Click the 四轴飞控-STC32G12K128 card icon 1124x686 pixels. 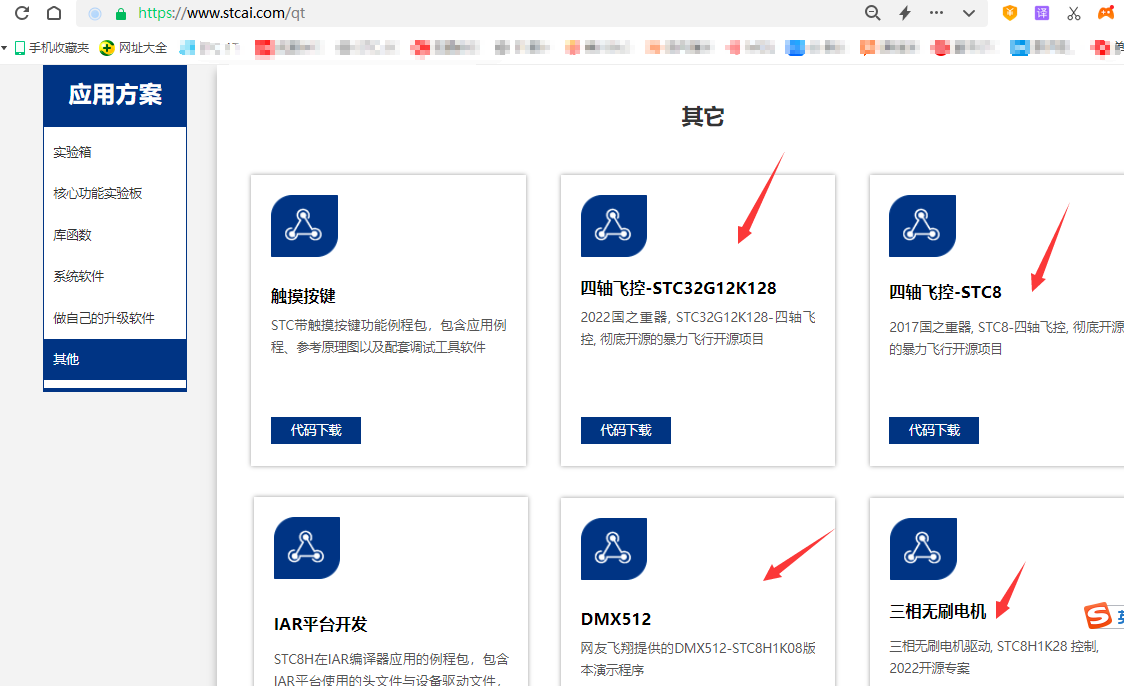[x=614, y=226]
